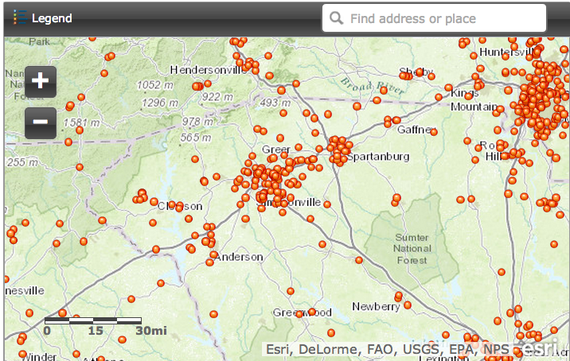Click the marker at Greenwood
The width and height of the screenshot is (570, 361).
[x=312, y=312]
